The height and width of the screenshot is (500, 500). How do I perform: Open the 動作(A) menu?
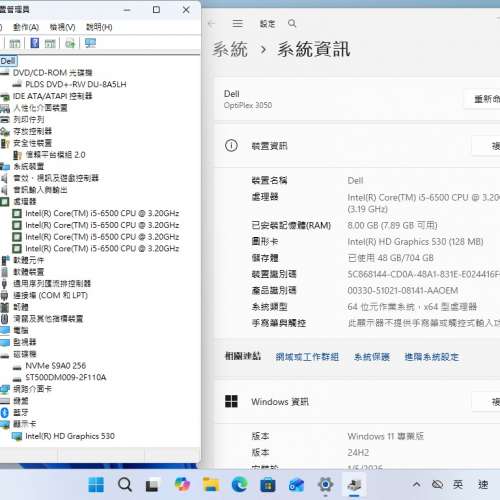tap(26, 27)
